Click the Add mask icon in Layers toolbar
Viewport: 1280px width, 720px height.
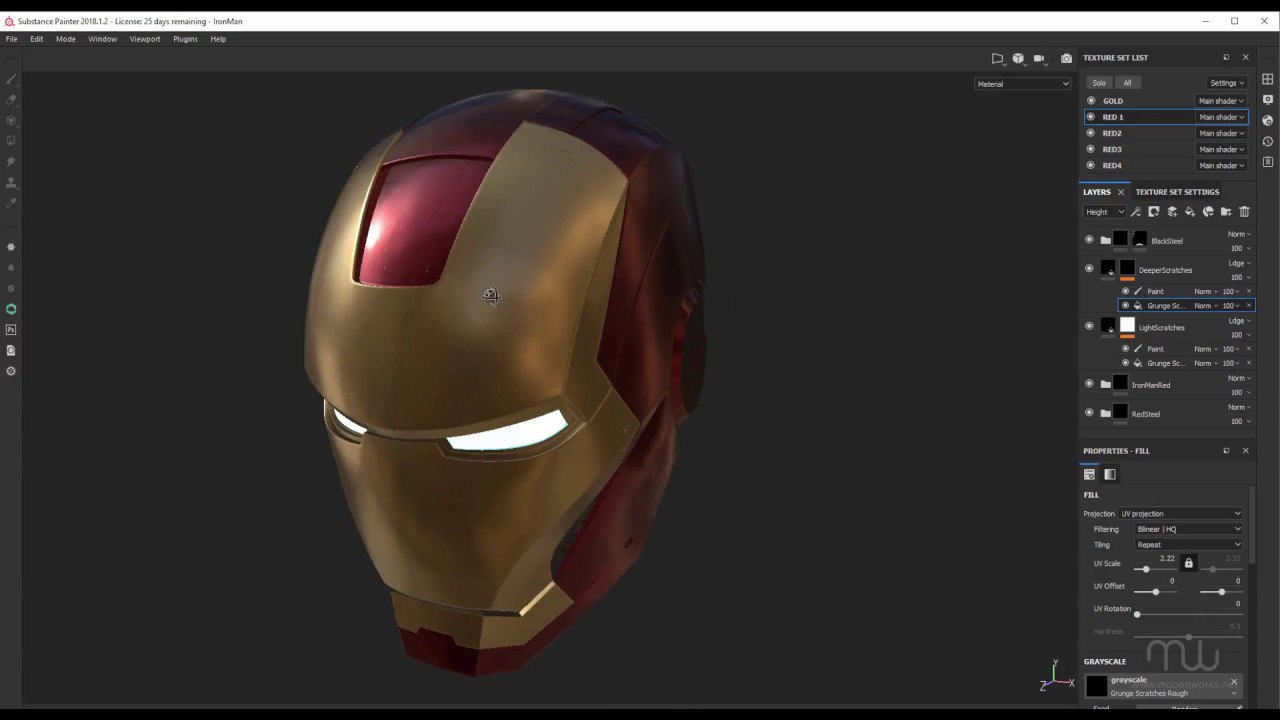coord(1153,212)
